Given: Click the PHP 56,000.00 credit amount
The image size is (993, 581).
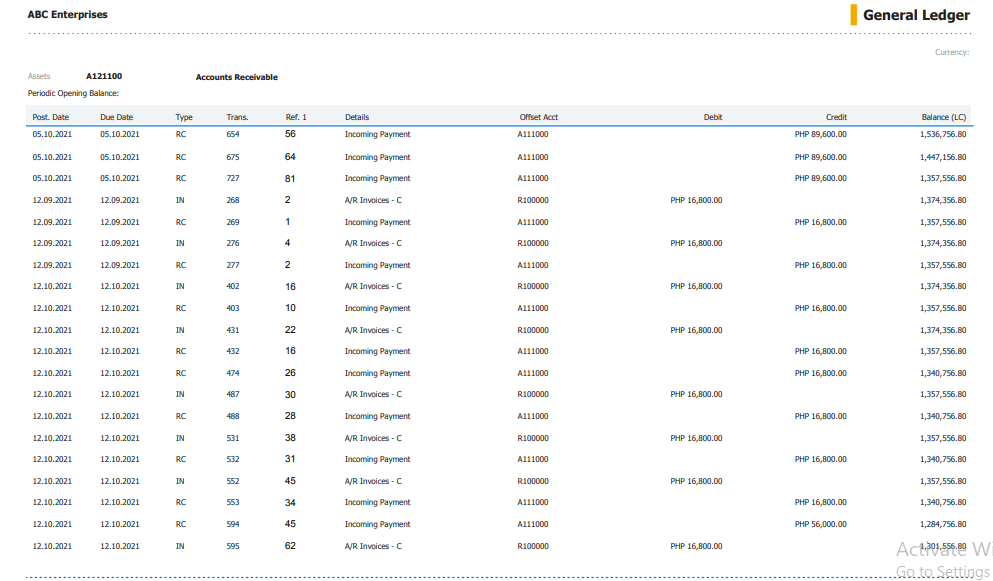Looking at the screenshot, I should pos(820,525).
